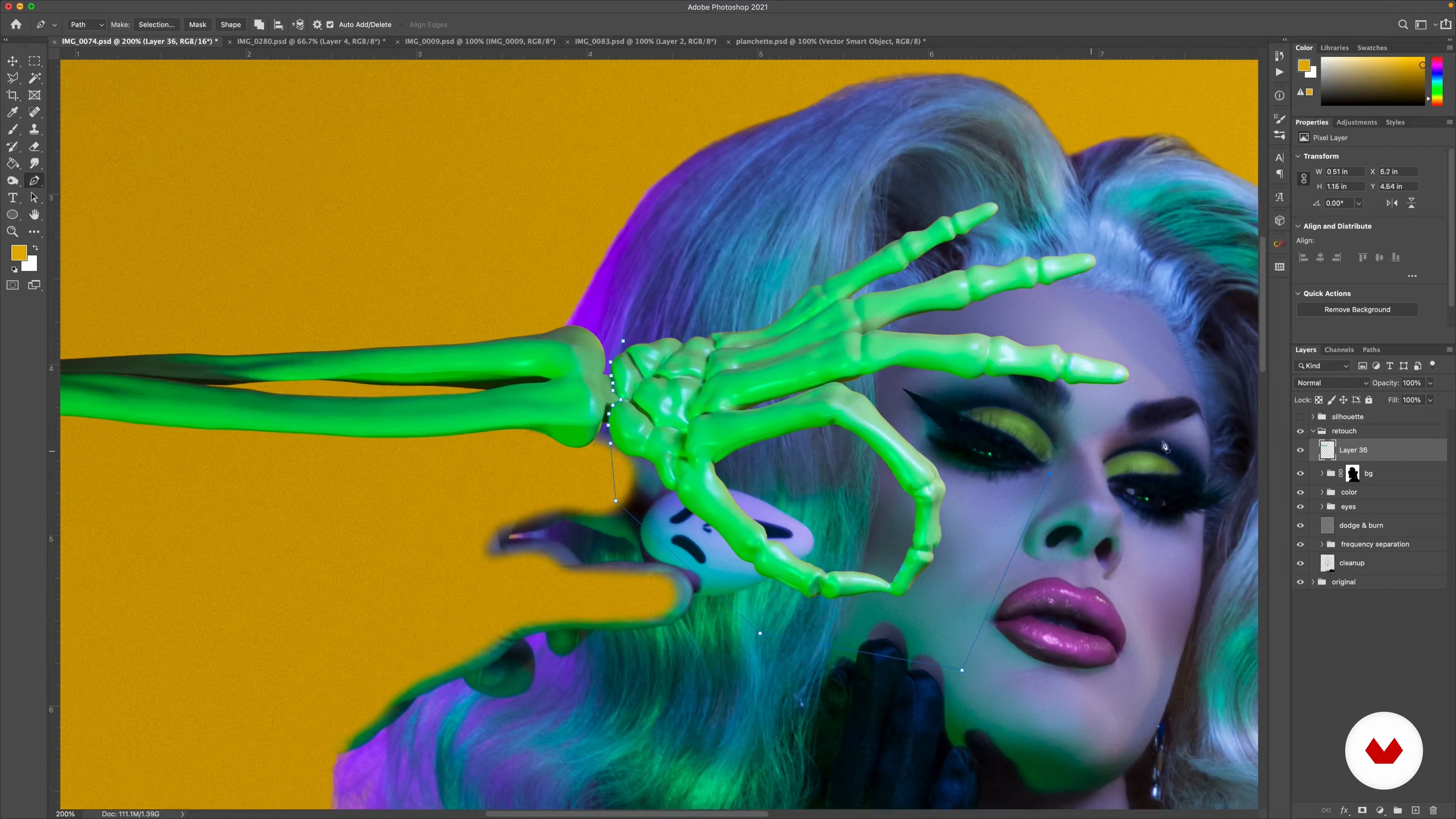Select the History Brush tool
Image resolution: width=1456 pixels, height=819 pixels.
click(x=13, y=146)
